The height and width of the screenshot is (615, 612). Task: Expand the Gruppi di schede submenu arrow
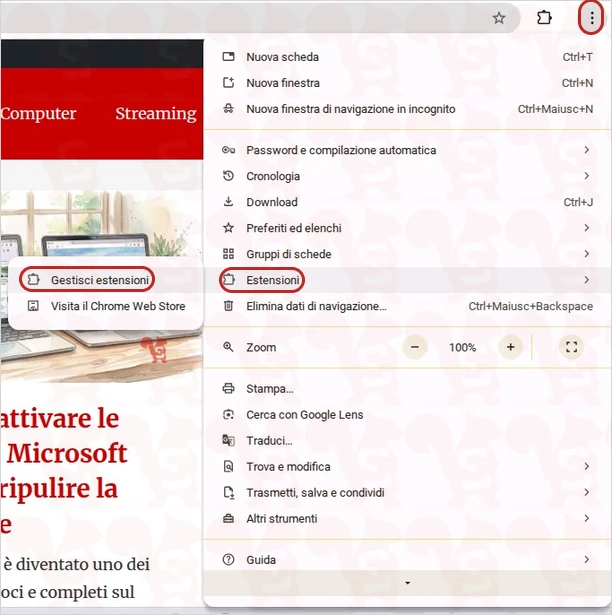point(586,254)
